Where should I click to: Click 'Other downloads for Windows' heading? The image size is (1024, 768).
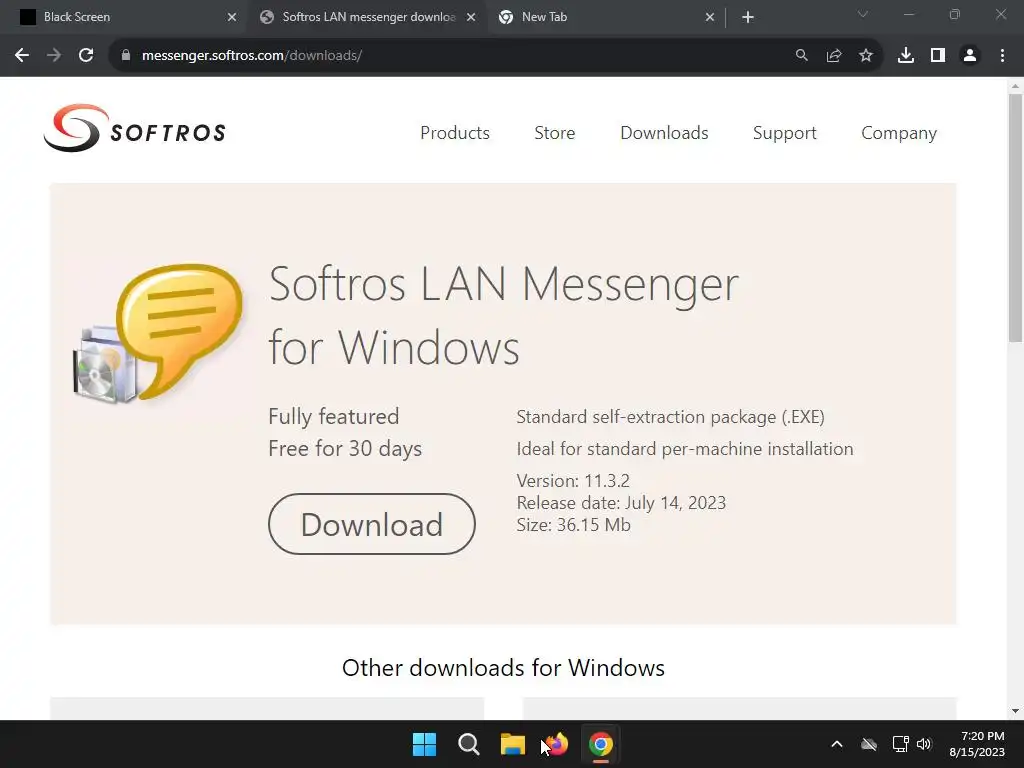(503, 667)
